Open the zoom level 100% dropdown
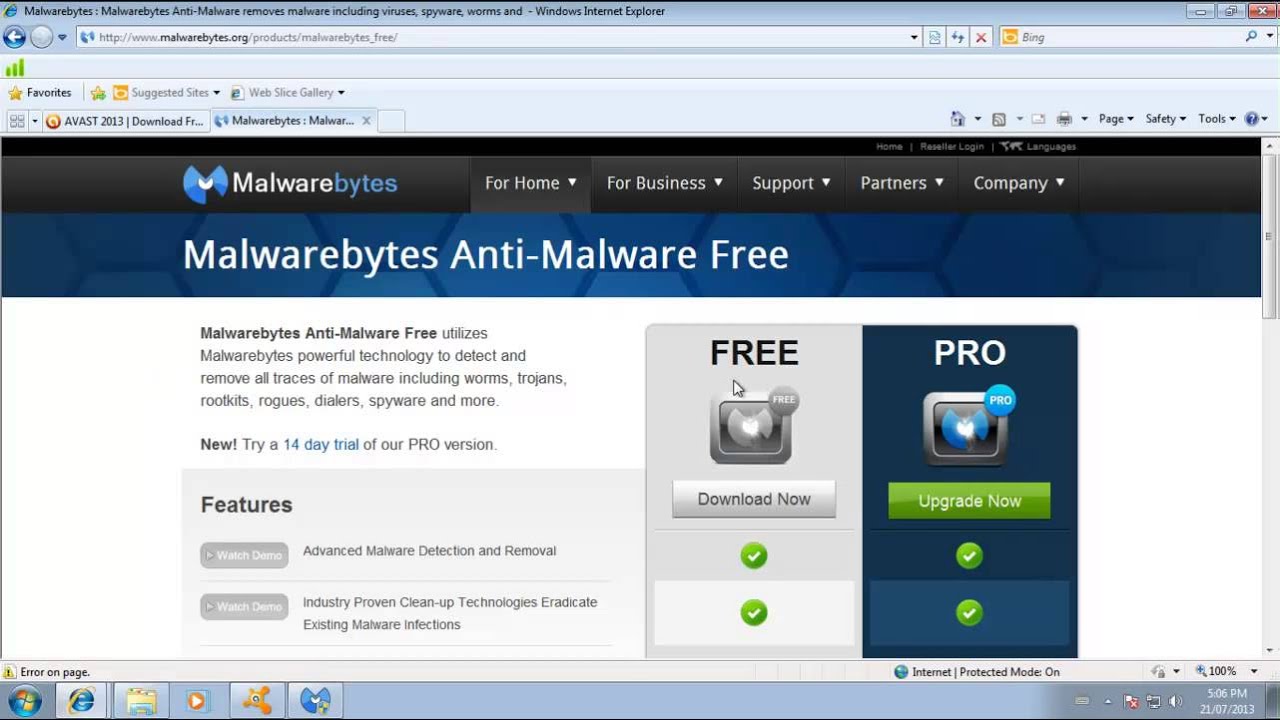Screen dimensions: 1280x720 tap(1254, 672)
